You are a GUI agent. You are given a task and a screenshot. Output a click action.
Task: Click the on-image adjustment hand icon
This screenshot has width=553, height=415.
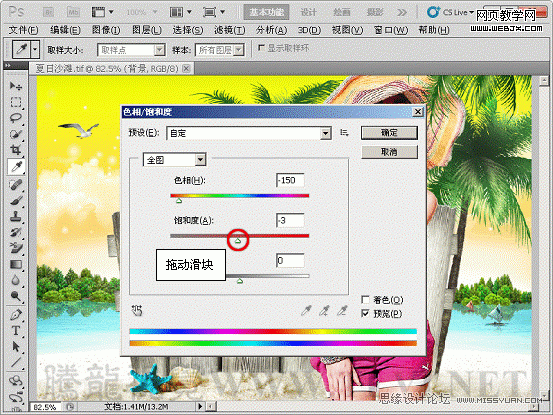pos(137,310)
